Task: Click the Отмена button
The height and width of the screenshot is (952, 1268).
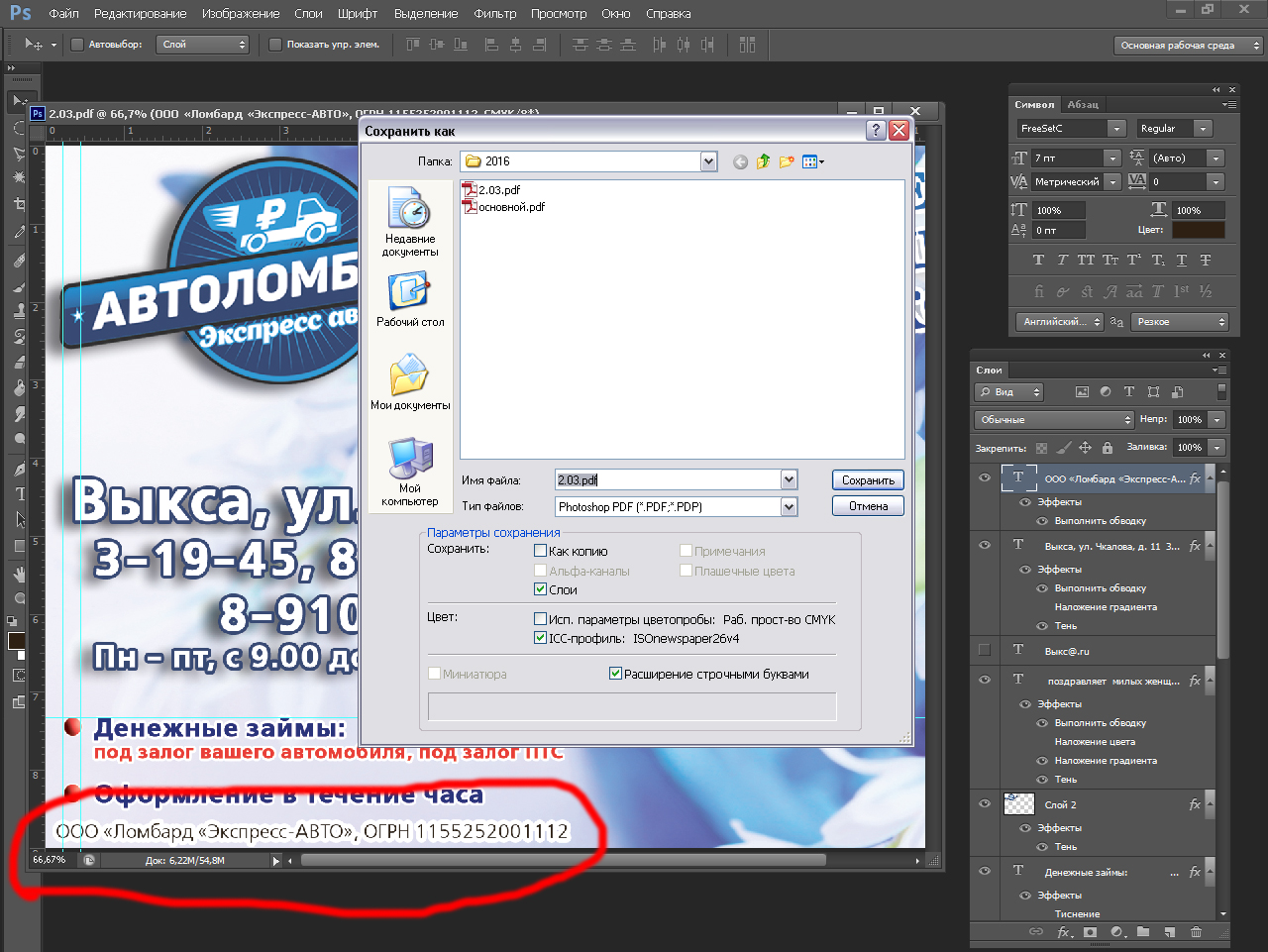Action: (x=868, y=506)
